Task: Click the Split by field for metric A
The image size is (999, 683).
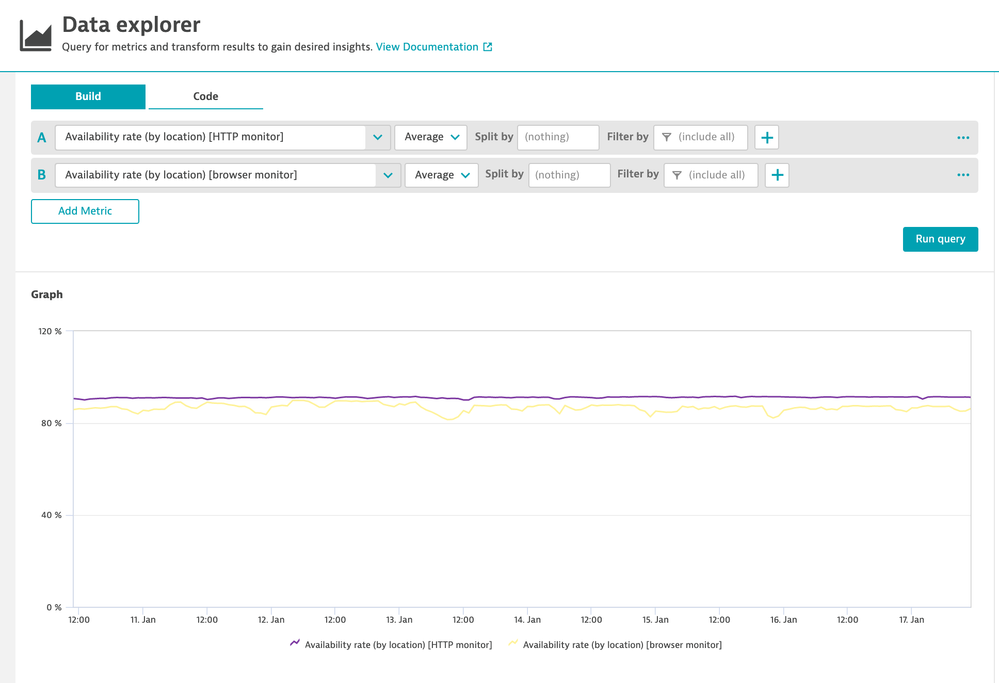Action: pyautogui.click(x=558, y=137)
